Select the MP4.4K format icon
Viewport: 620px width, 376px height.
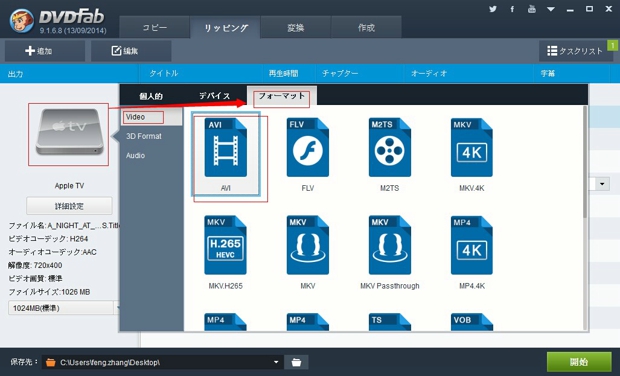472,245
